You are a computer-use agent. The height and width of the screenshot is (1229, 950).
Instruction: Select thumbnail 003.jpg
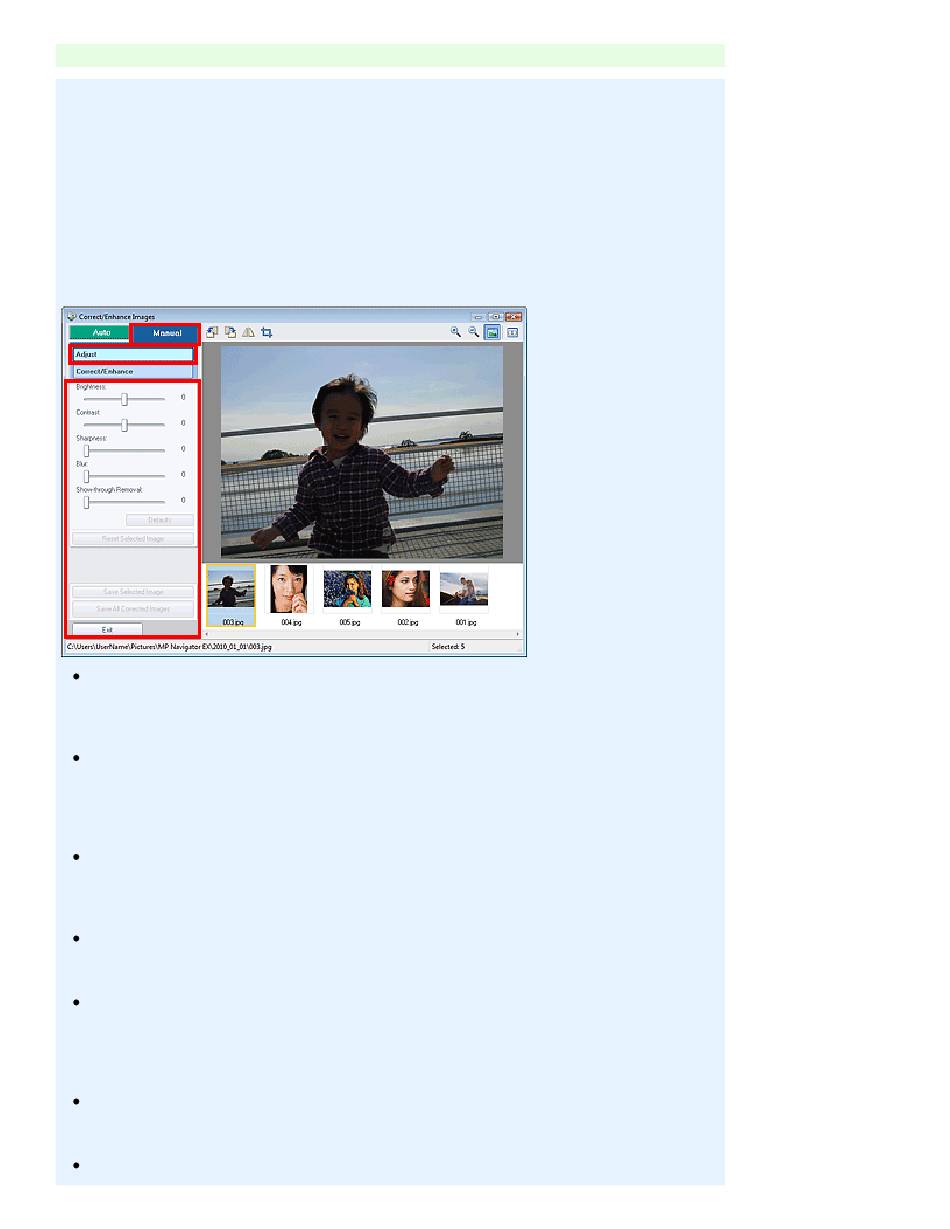(x=231, y=596)
